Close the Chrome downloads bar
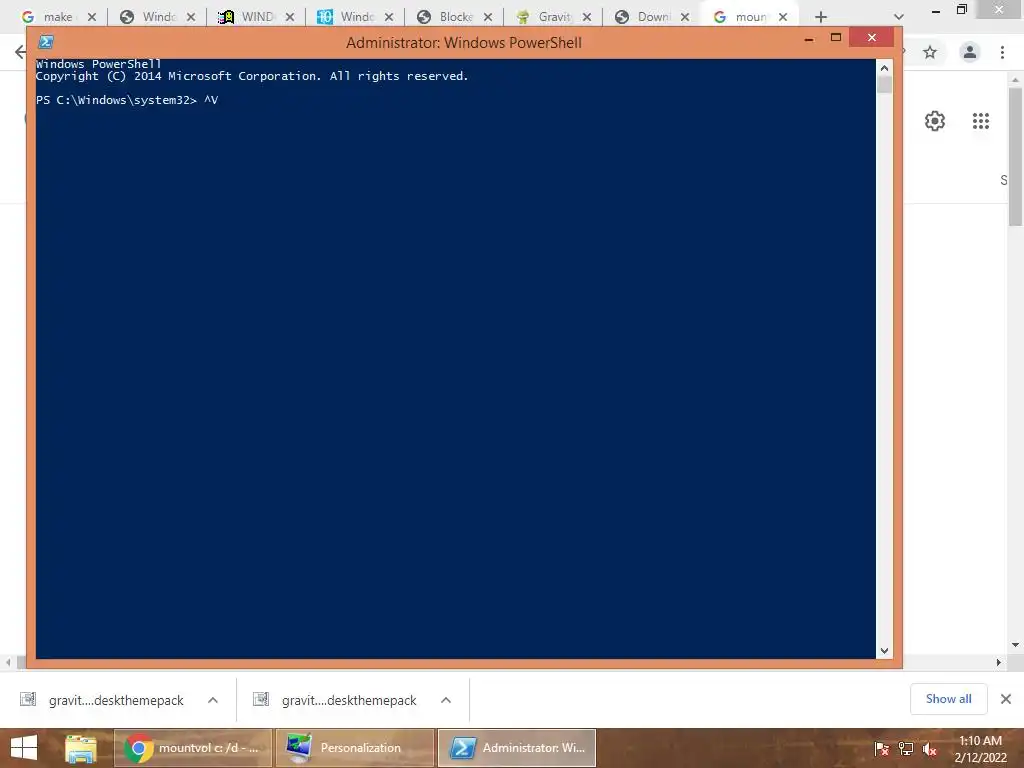This screenshot has width=1024, height=768. 1006,699
